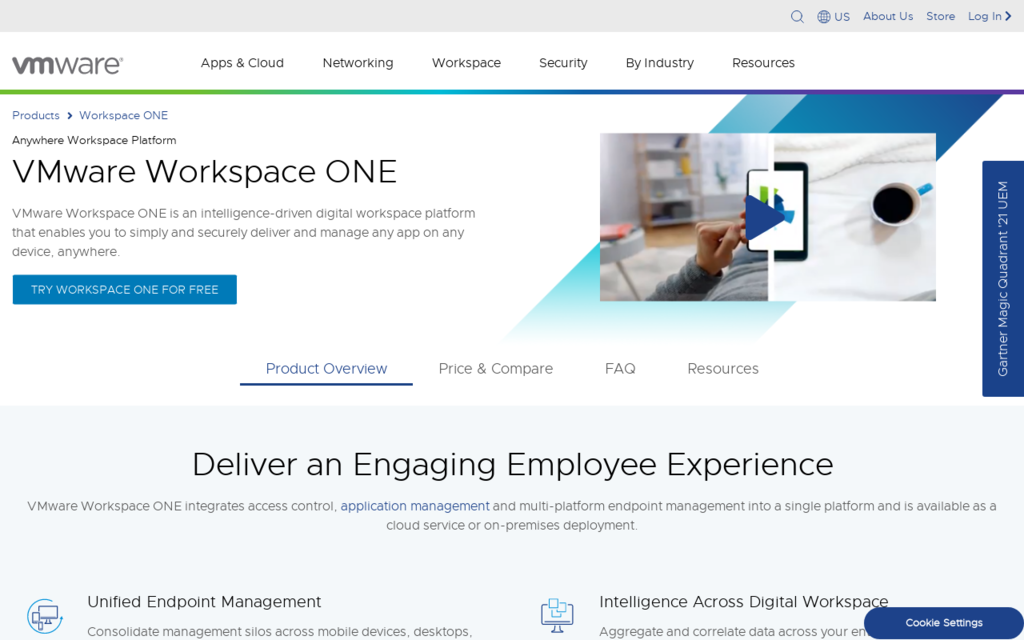The height and width of the screenshot is (640, 1024).
Task: Select the FAQ tab
Action: pyautogui.click(x=620, y=368)
